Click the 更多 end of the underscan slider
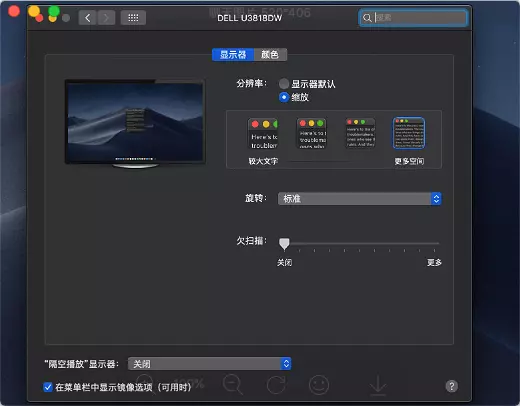 point(434,262)
